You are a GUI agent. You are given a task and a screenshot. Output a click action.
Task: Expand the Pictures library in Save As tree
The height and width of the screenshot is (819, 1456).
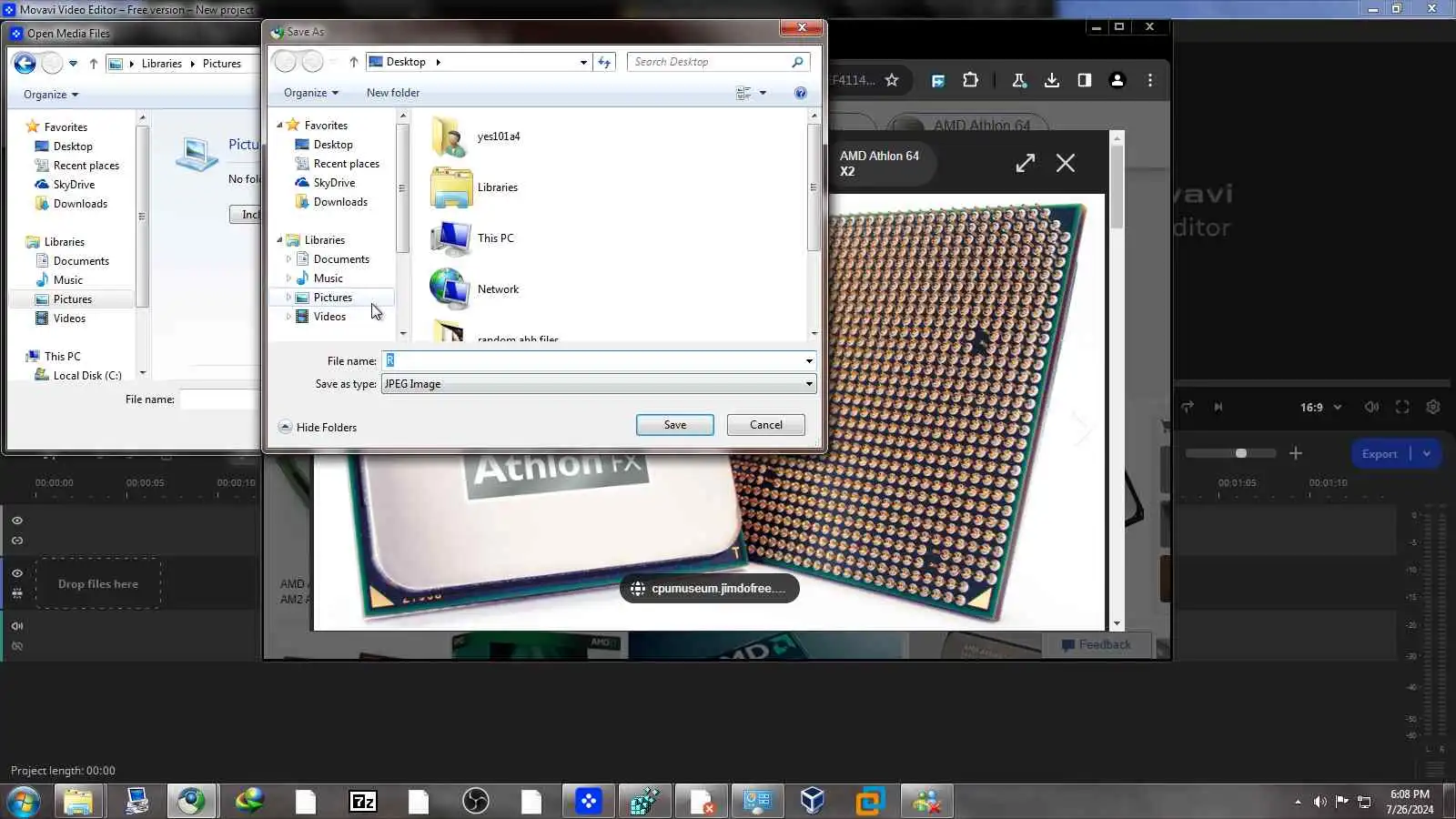coord(288,298)
